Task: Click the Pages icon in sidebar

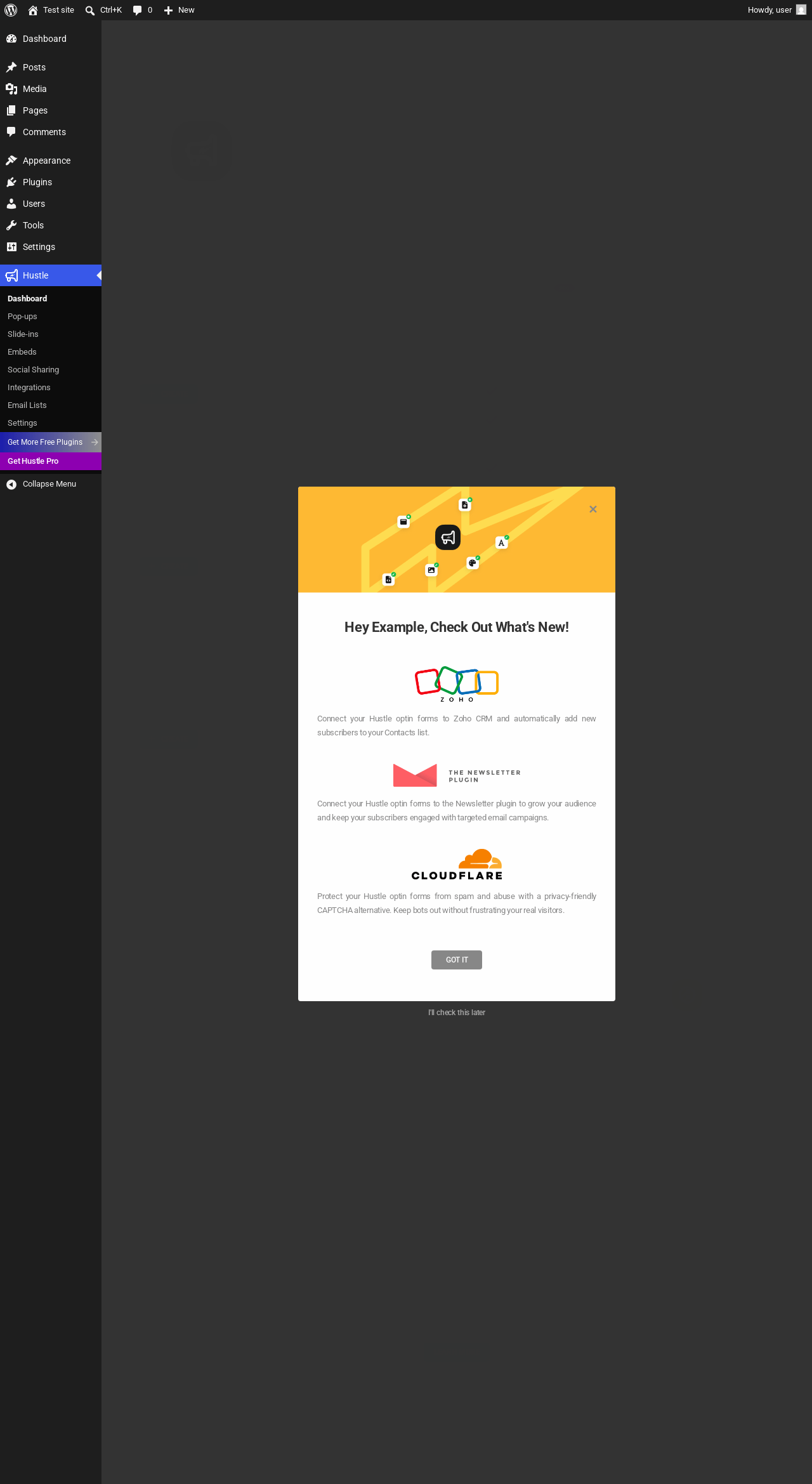Action: click(11, 110)
